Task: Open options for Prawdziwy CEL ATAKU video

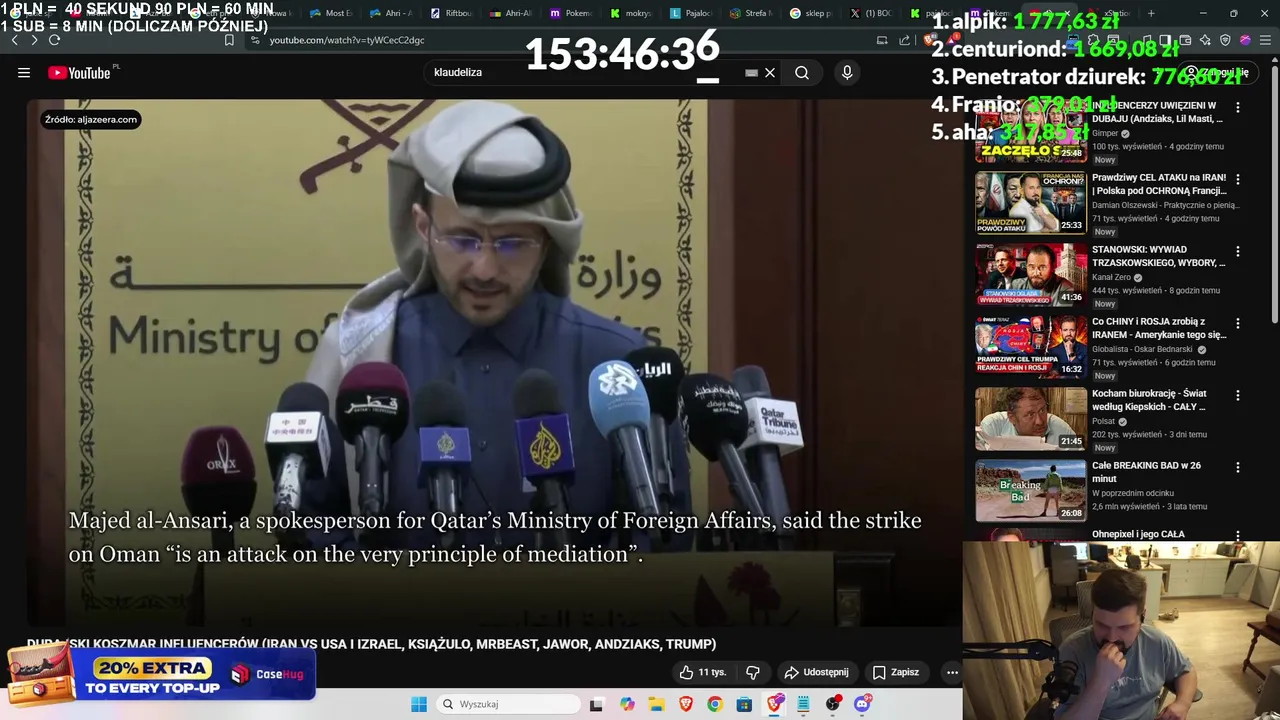Action: coord(1238,179)
